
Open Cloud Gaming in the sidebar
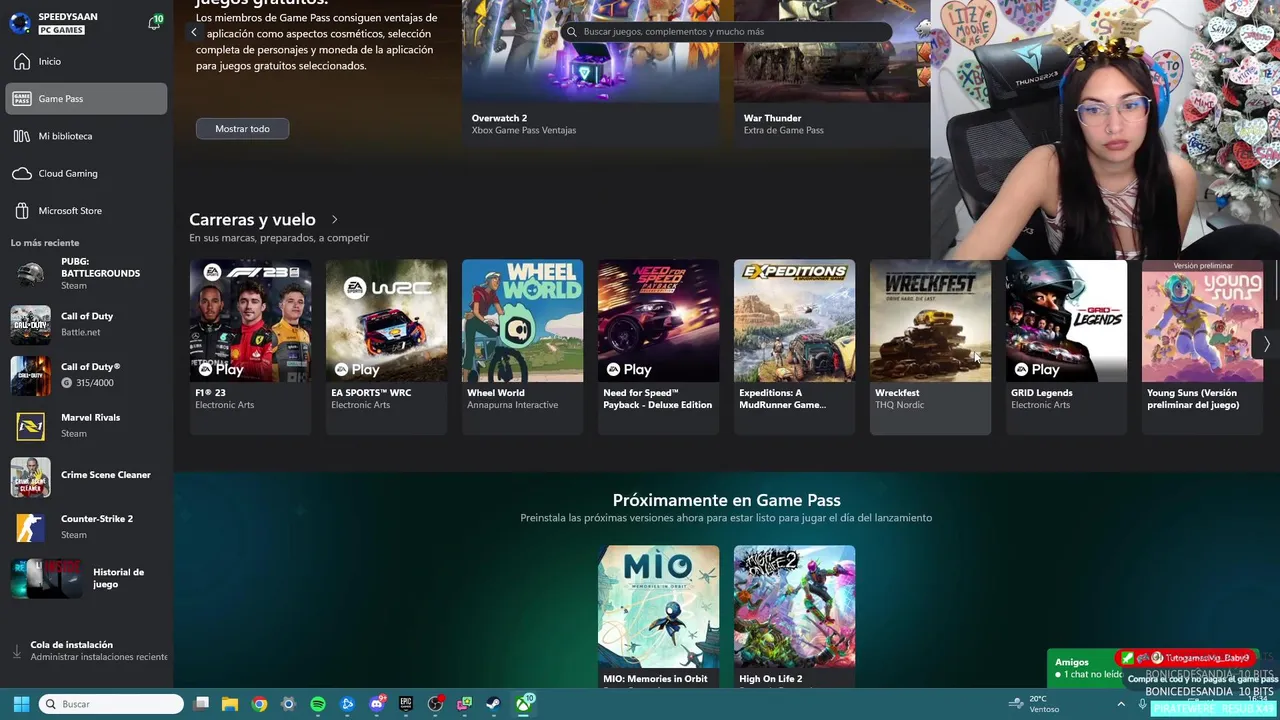click(88, 173)
